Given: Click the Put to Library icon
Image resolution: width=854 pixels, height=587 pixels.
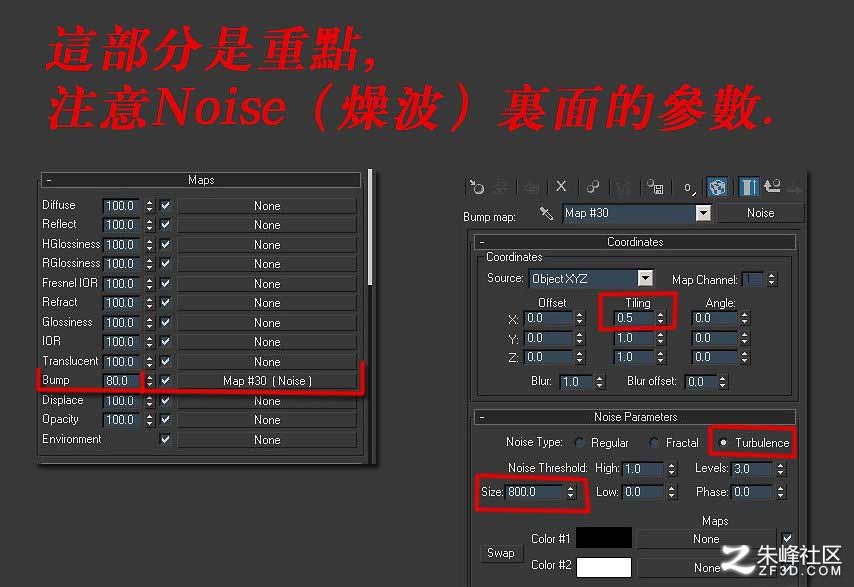Looking at the screenshot, I should (x=655, y=187).
